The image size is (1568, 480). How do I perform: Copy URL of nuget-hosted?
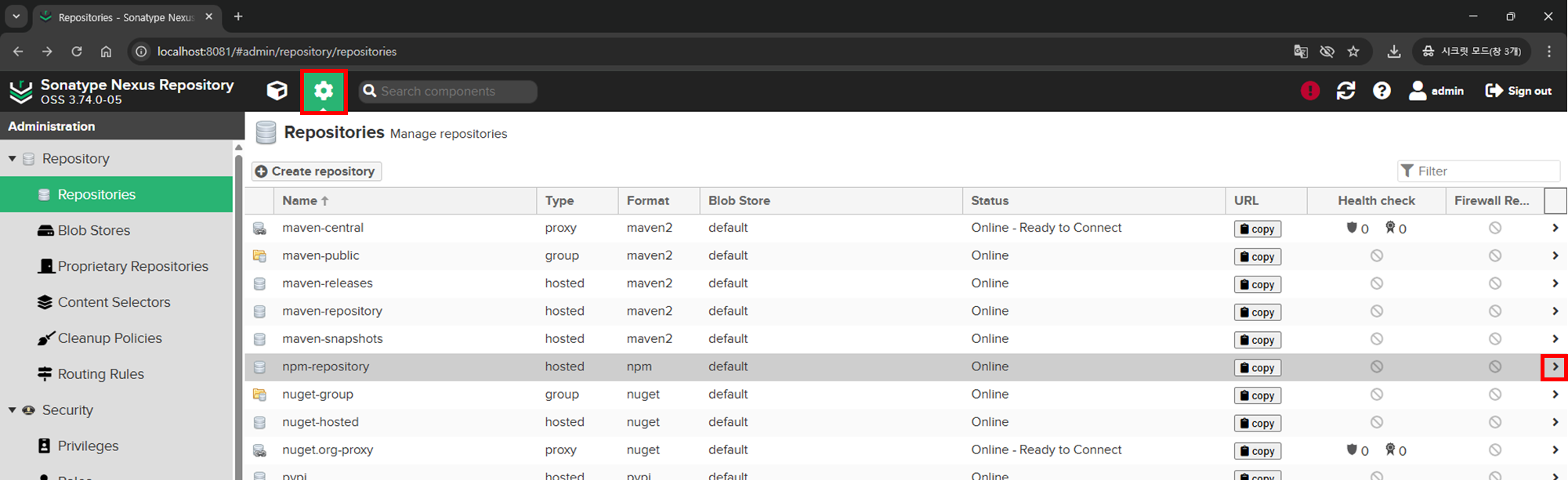(1258, 423)
